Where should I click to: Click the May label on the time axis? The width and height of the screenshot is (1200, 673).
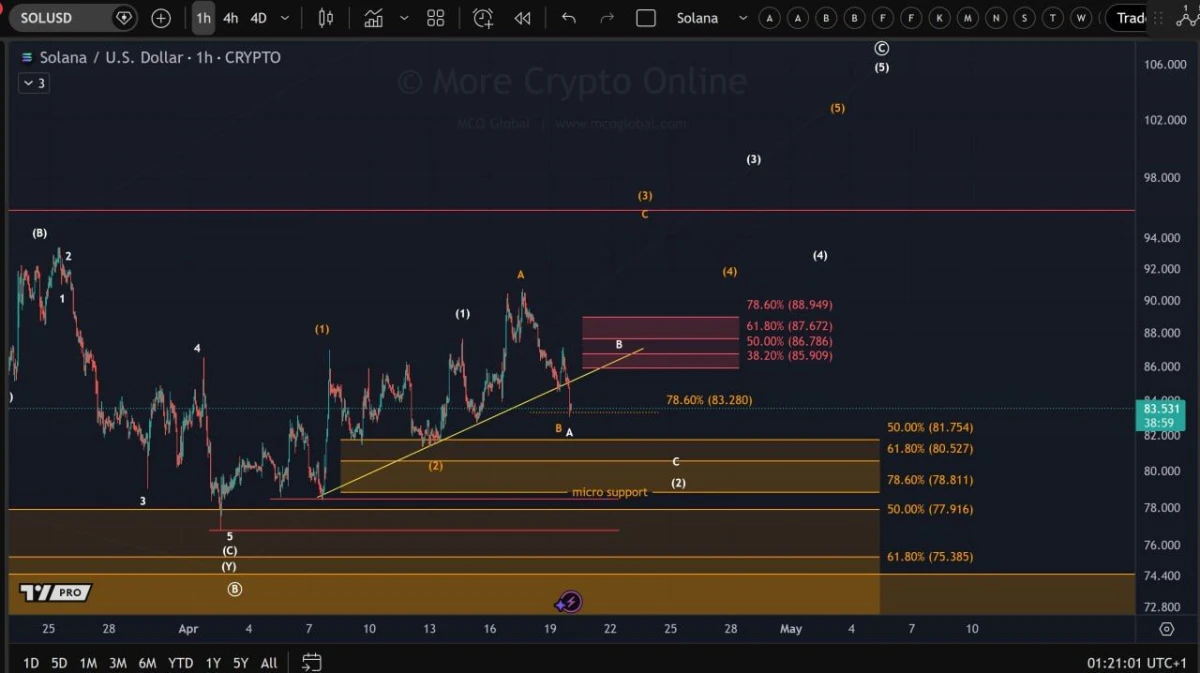pyautogui.click(x=791, y=629)
